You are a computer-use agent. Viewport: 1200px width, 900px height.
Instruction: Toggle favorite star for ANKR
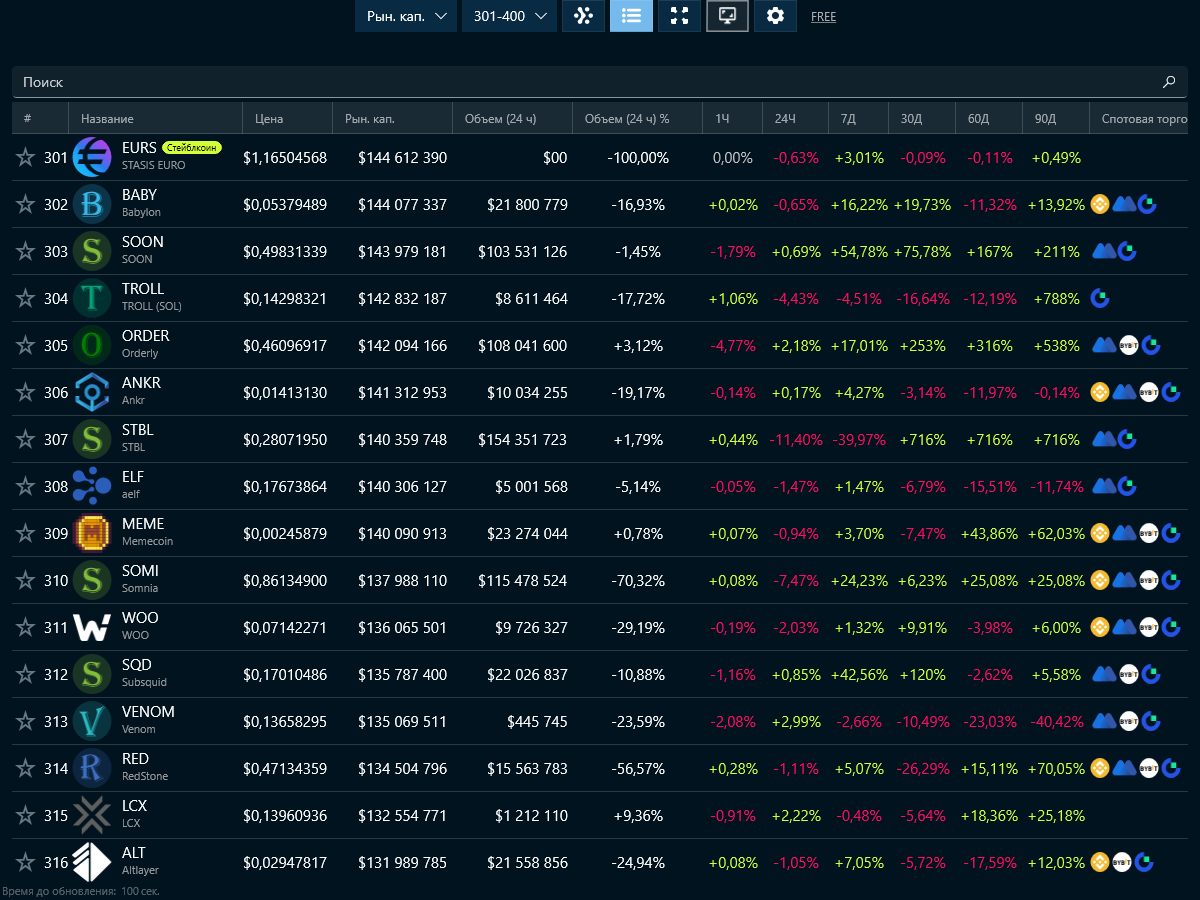(x=25, y=393)
